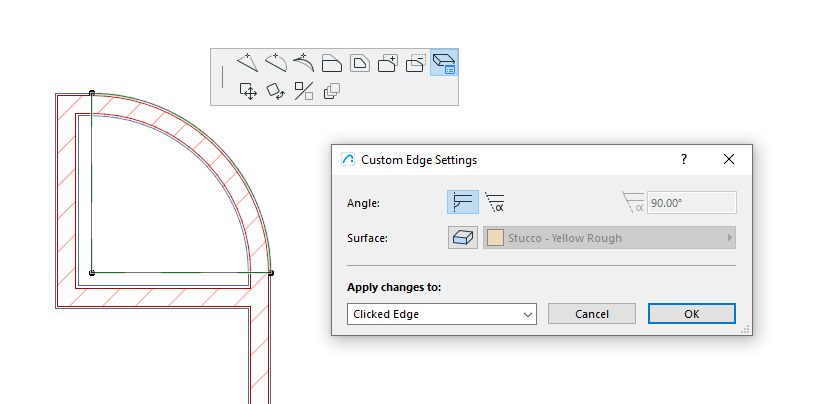Click the 90.00° angle input field

pos(692,203)
